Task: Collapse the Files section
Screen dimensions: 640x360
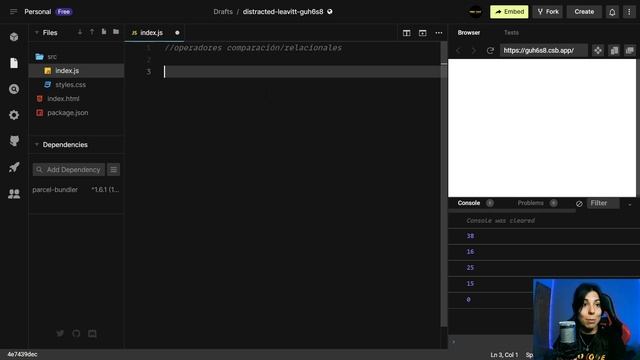Action: (x=37, y=32)
